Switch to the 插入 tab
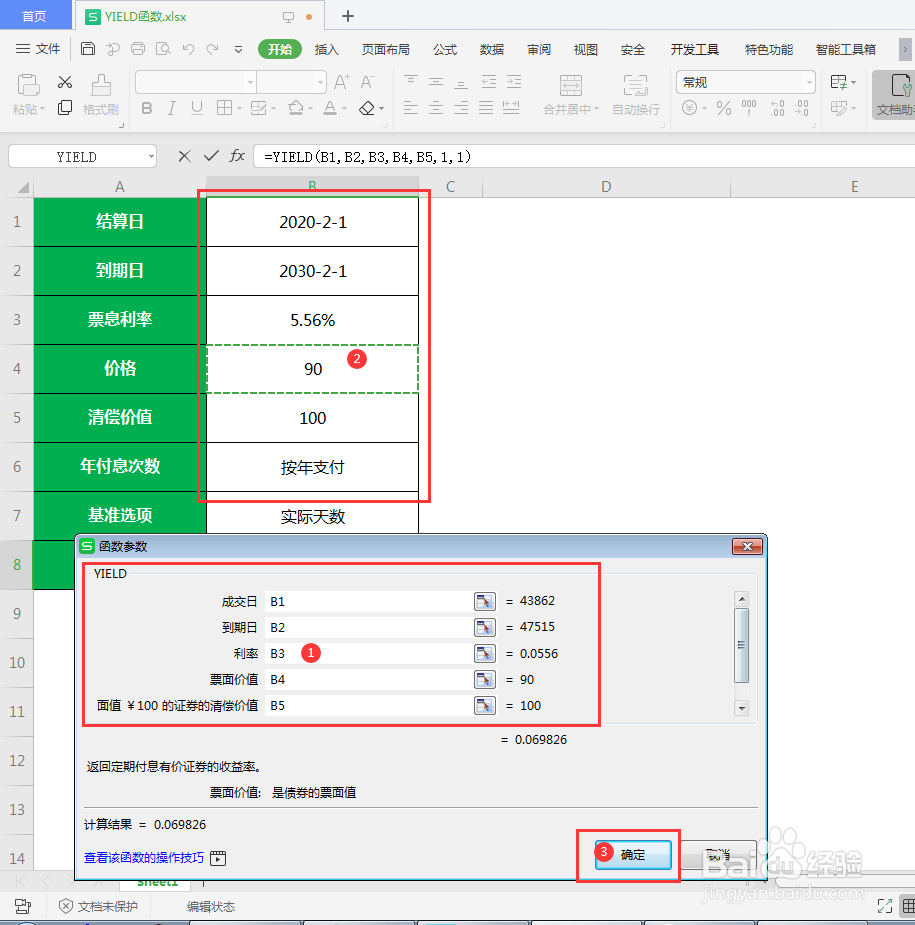The height and width of the screenshot is (925, 915). point(326,50)
